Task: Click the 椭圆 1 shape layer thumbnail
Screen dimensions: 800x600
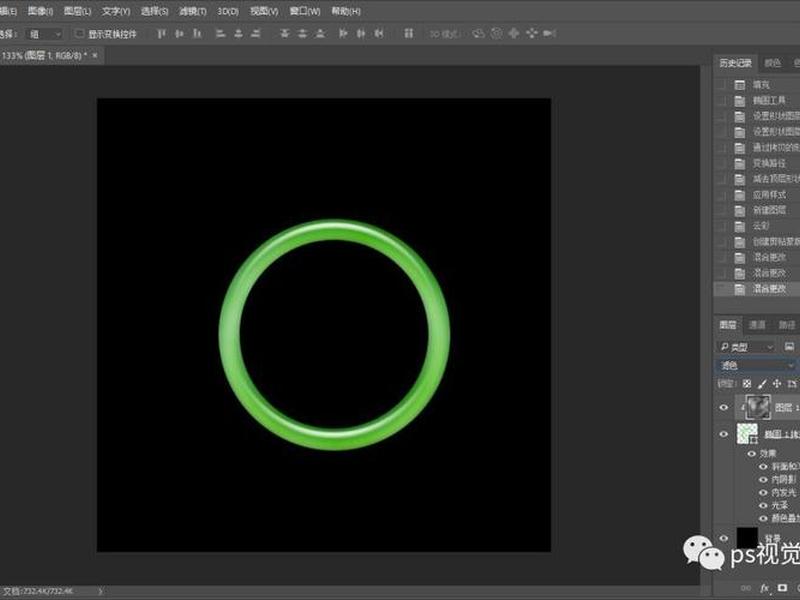Action: point(747,434)
